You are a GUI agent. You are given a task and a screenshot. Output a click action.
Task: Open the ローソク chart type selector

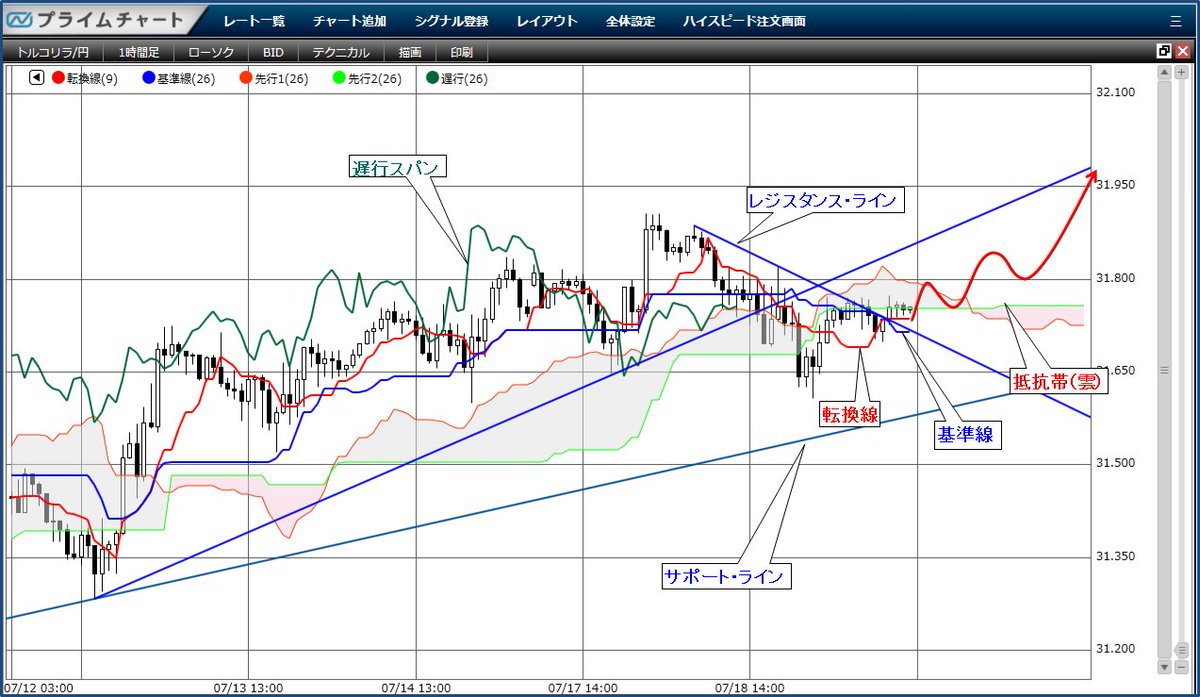[x=210, y=52]
